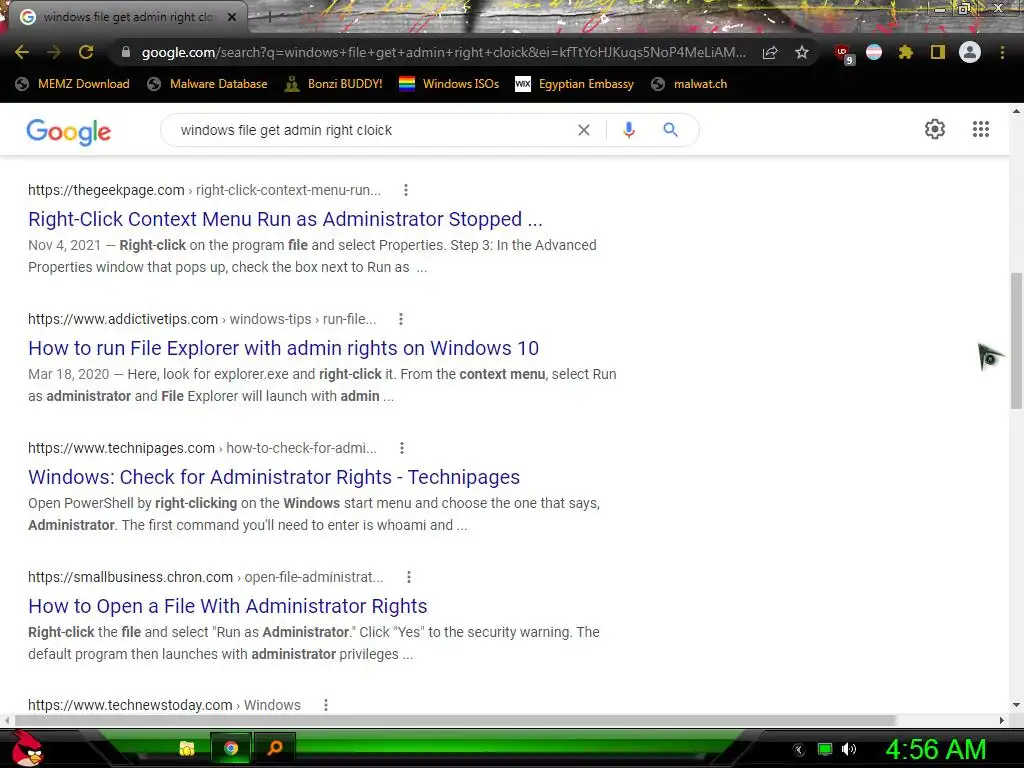Click the https://www.technewstoday.com URL breadcrumb
The width and height of the screenshot is (1024, 768).
130,705
